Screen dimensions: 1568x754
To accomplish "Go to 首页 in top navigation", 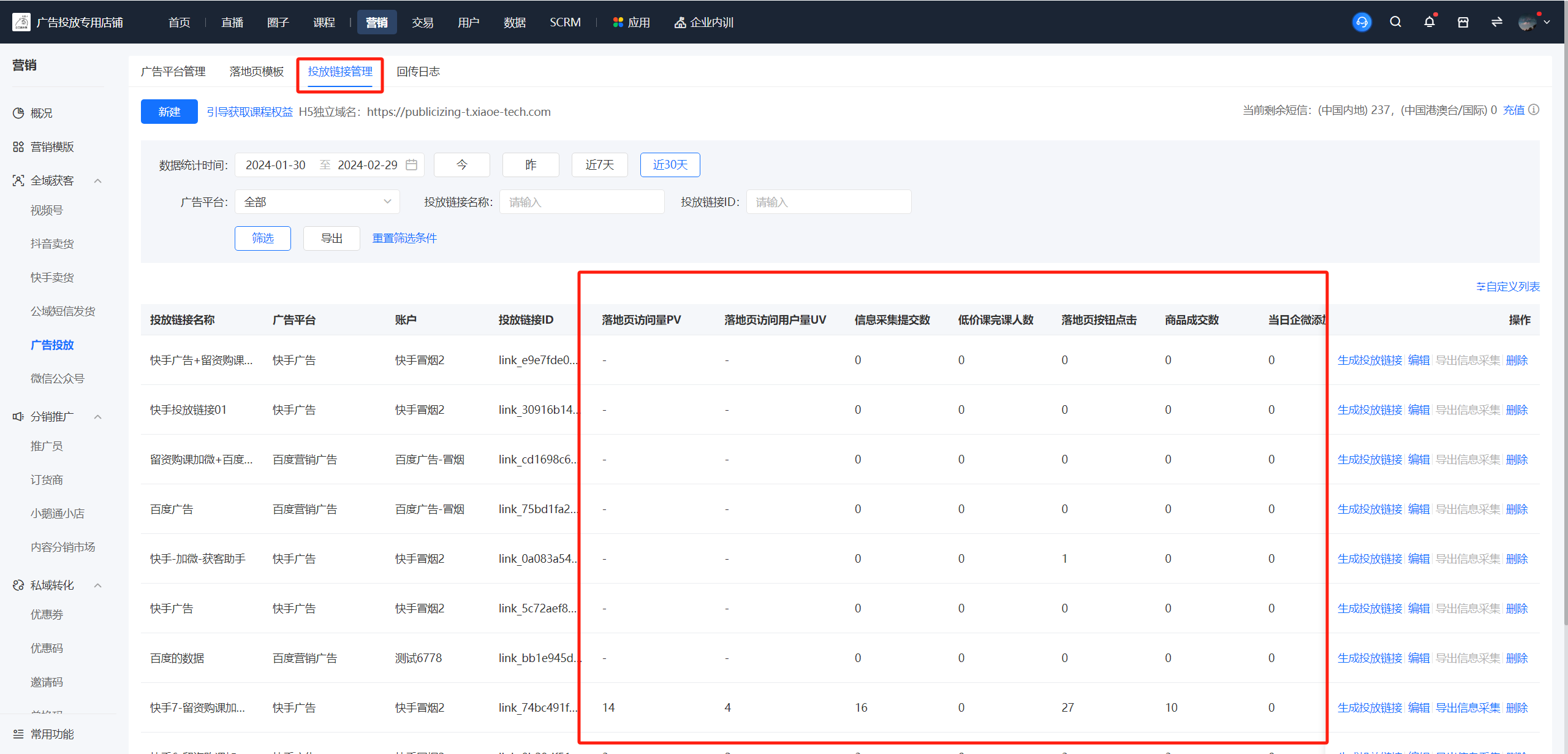I will (x=180, y=23).
